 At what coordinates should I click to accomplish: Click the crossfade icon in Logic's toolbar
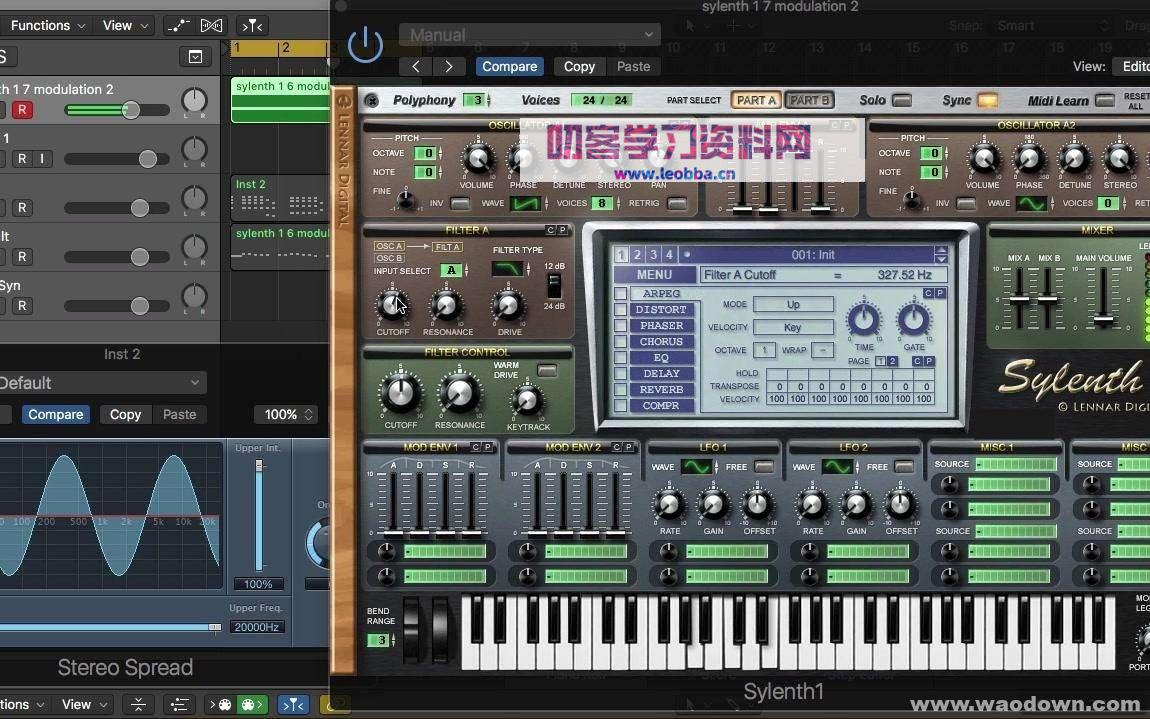[212, 25]
